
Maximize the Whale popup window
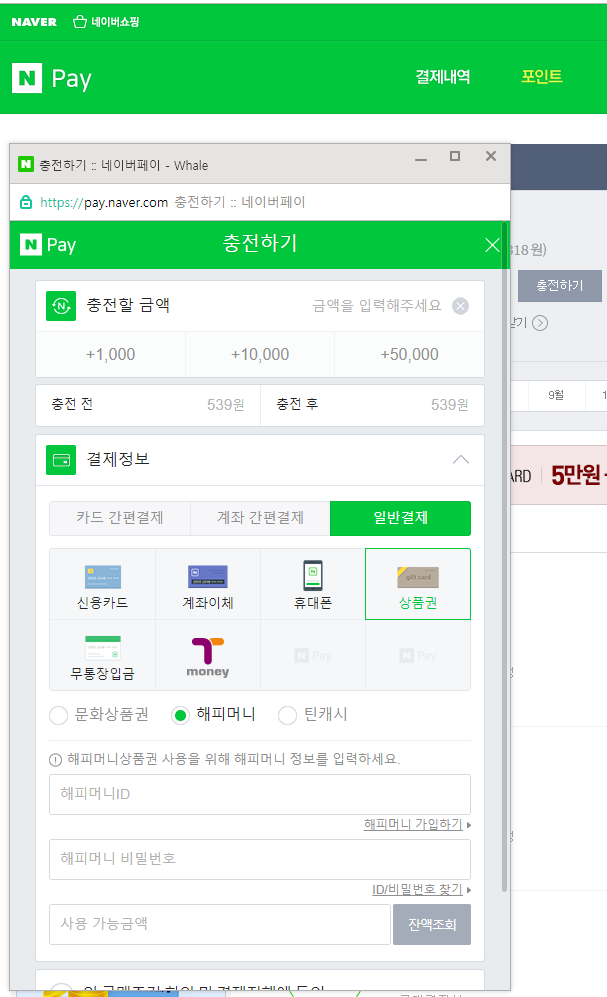[455, 156]
